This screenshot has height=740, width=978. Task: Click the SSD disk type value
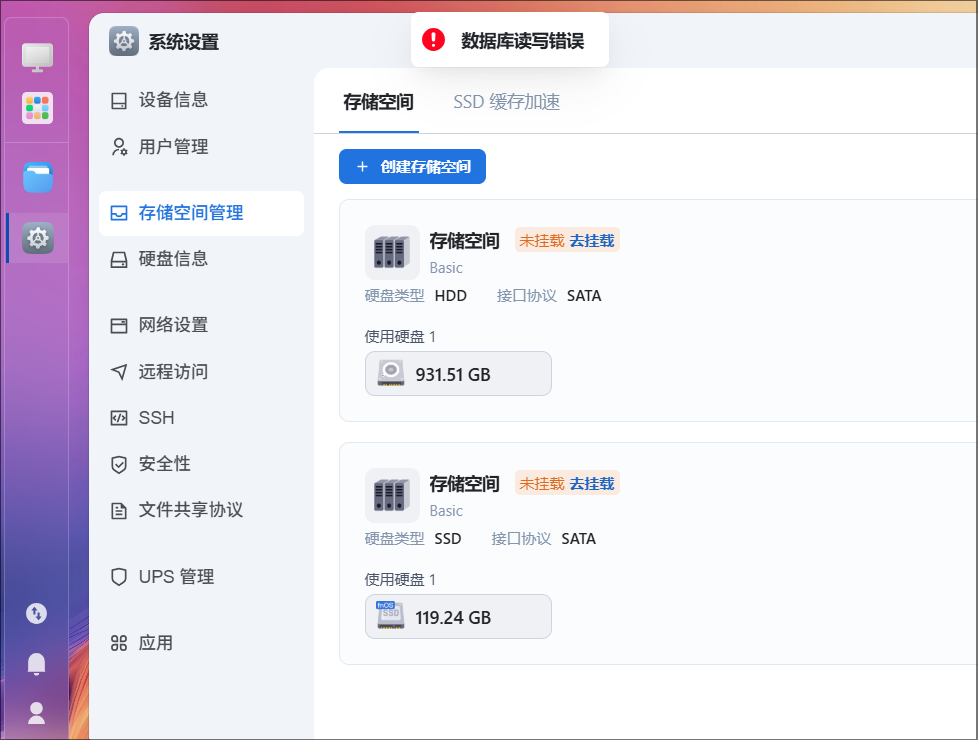point(448,538)
